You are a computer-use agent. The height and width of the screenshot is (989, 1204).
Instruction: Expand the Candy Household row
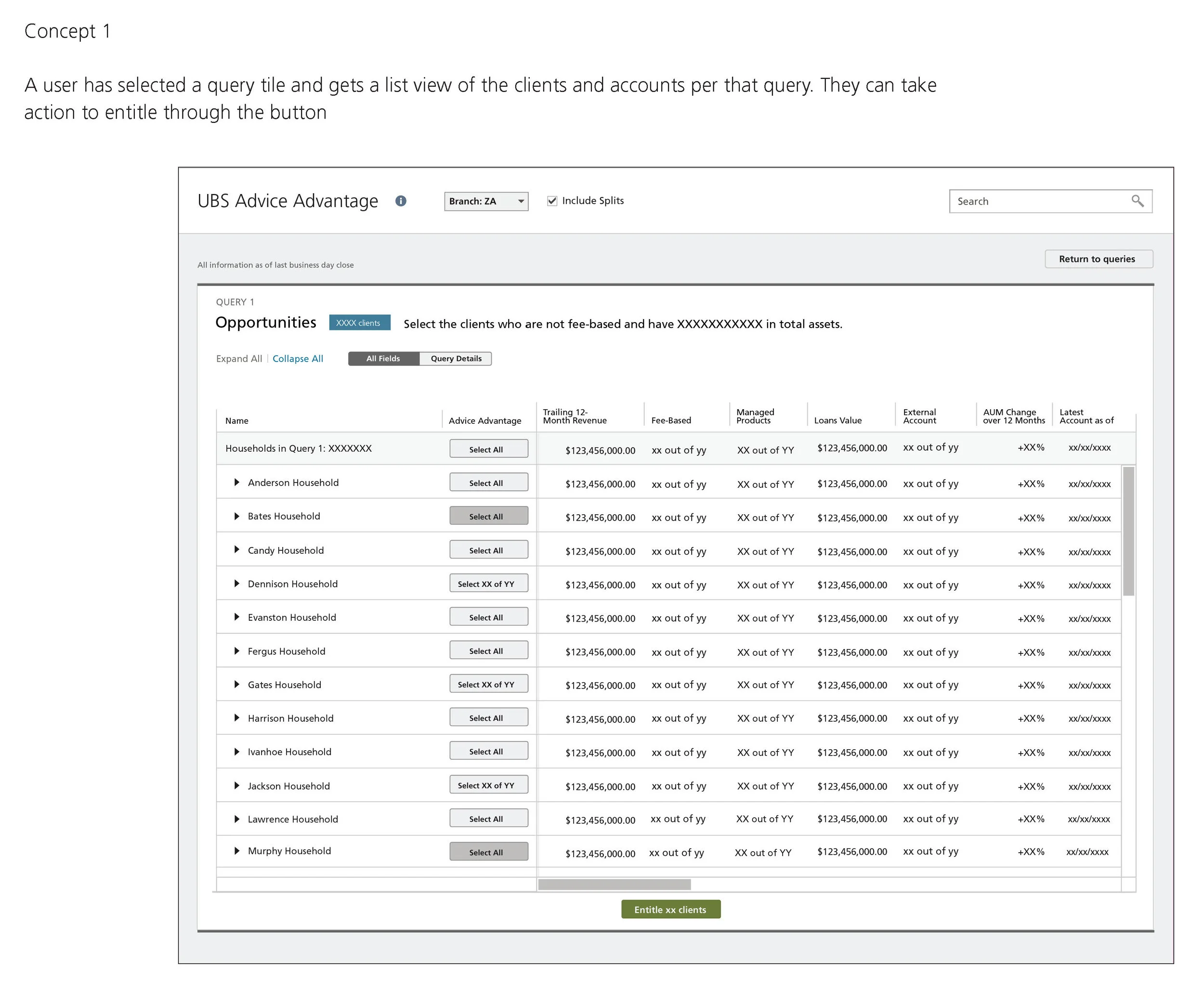point(236,550)
